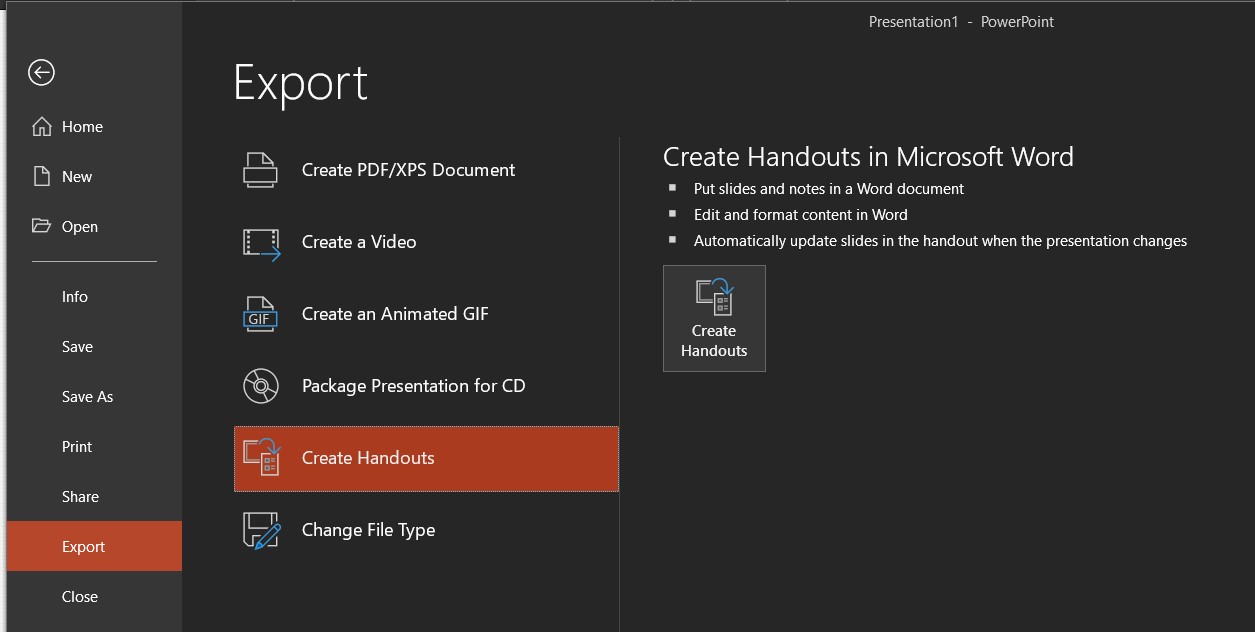Click the Package for CD disc icon
The width and height of the screenshot is (1255, 632).
(x=260, y=386)
